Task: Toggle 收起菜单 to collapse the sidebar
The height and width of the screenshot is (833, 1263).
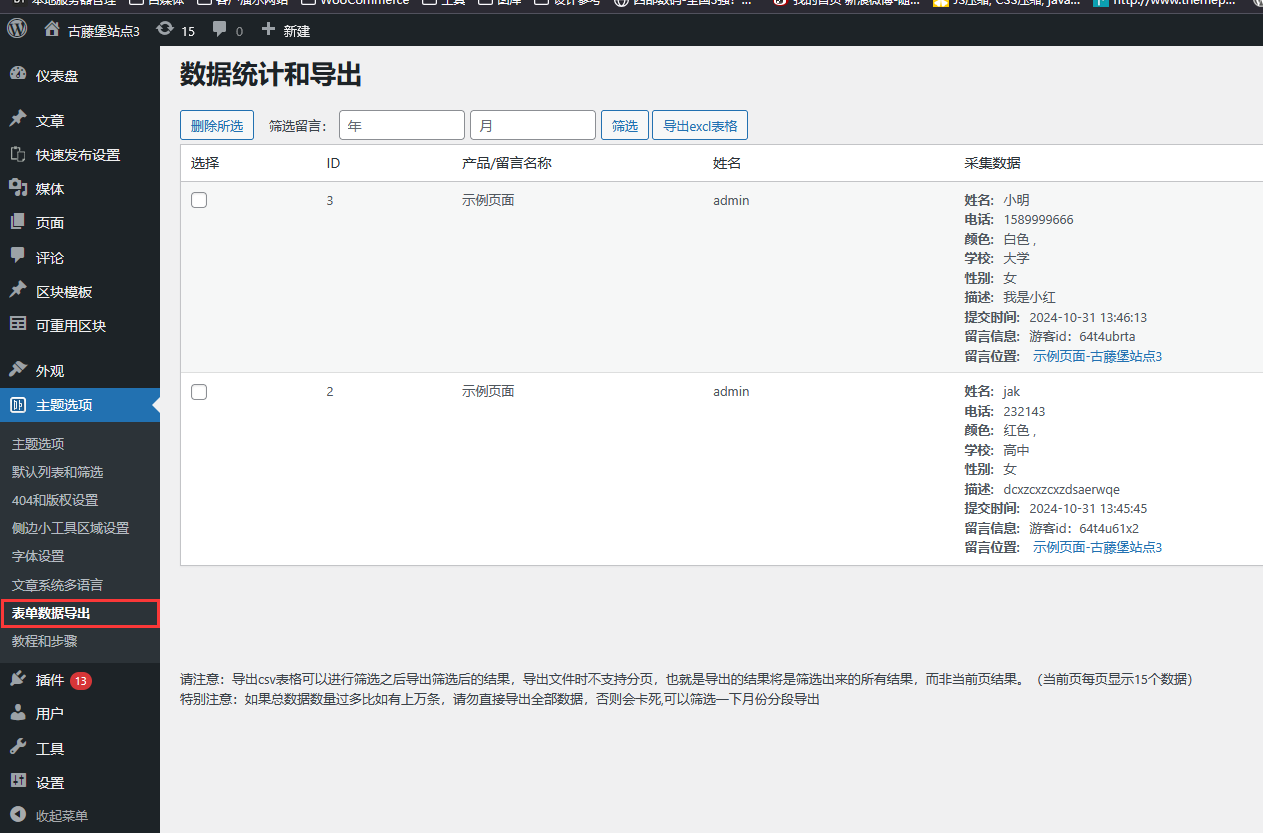Action: [58, 815]
